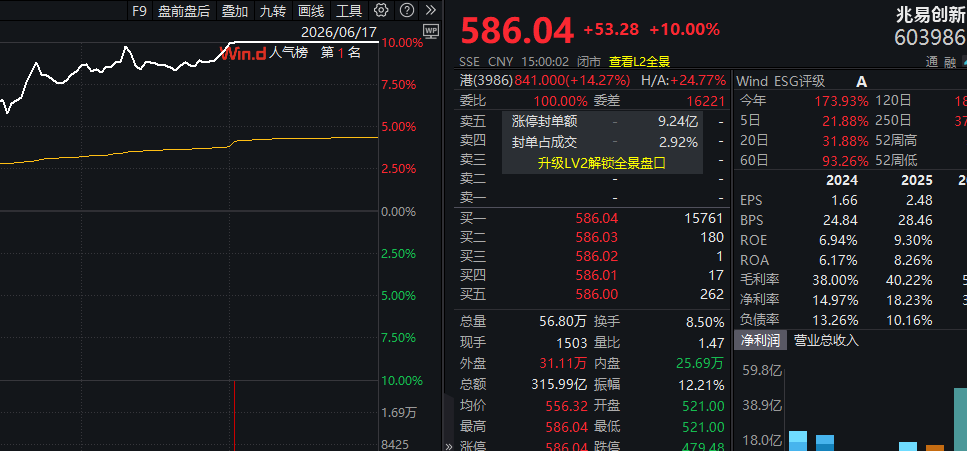Click the 总额 value 315.99亿
The width and height of the screenshot is (967, 451).
click(559, 384)
